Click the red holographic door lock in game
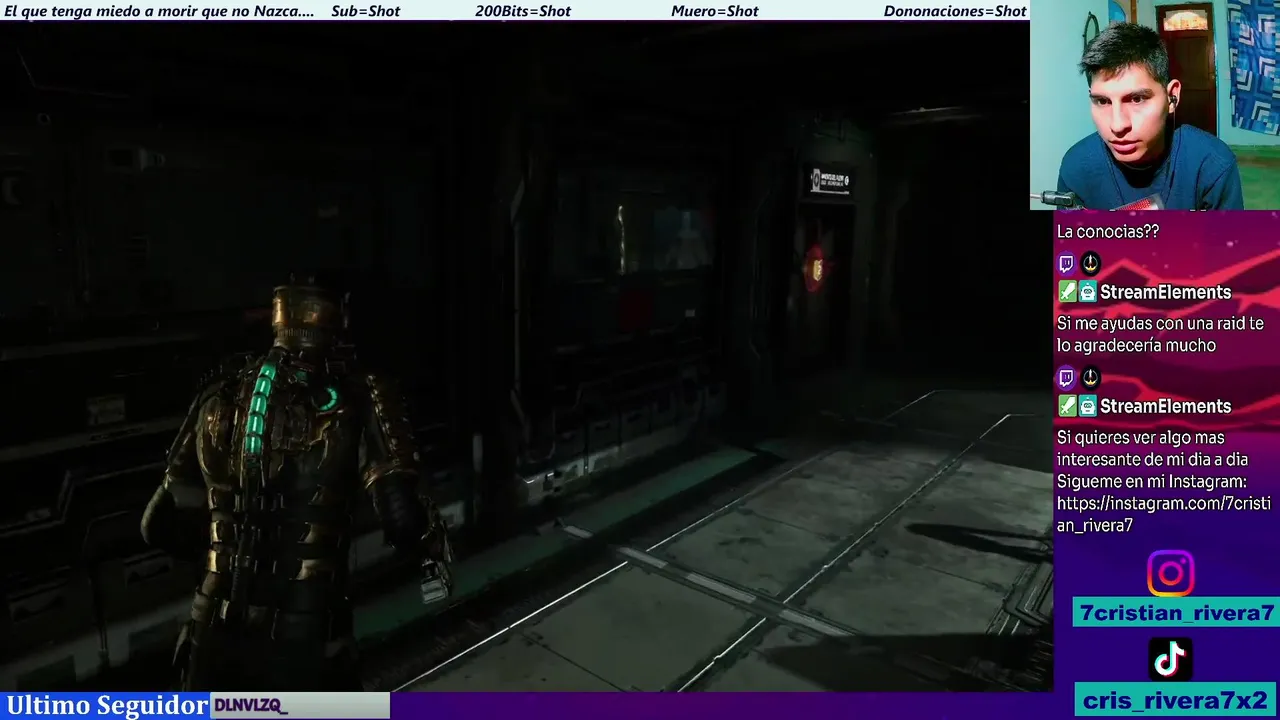 [816, 268]
